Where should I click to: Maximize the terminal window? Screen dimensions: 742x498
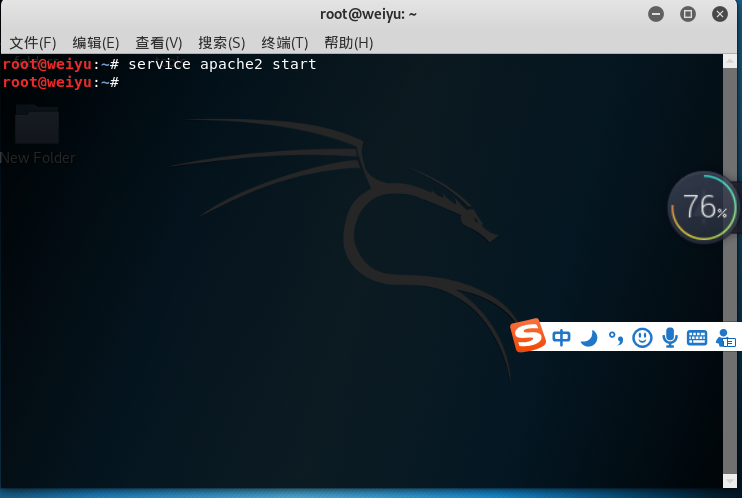click(x=688, y=14)
